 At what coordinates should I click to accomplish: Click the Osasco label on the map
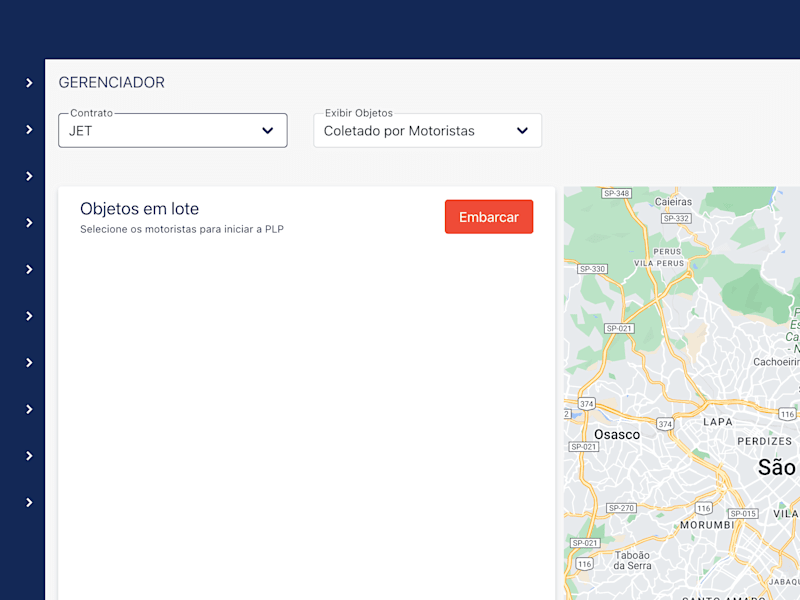pos(617,435)
